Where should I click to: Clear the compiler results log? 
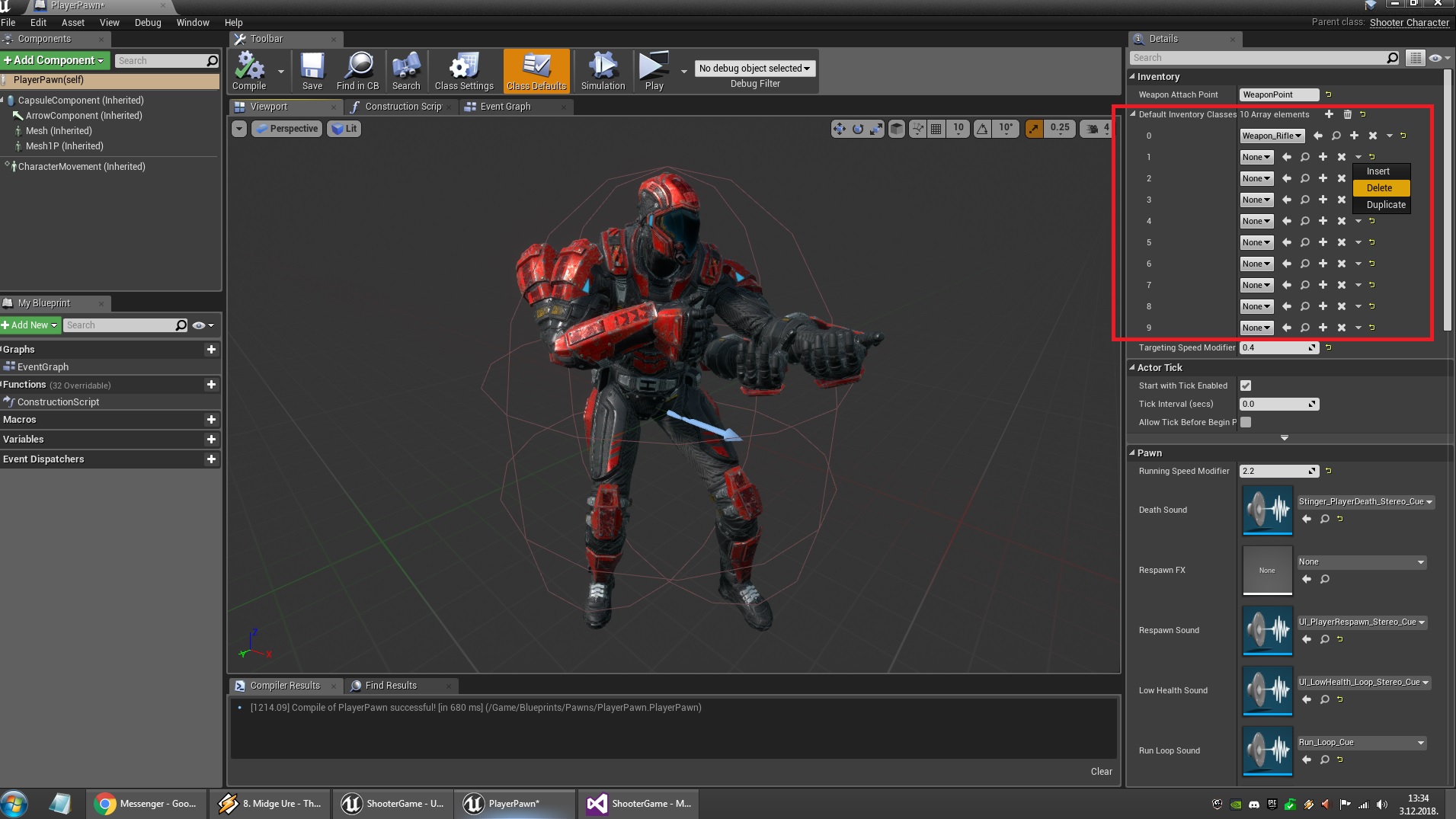pos(1101,771)
